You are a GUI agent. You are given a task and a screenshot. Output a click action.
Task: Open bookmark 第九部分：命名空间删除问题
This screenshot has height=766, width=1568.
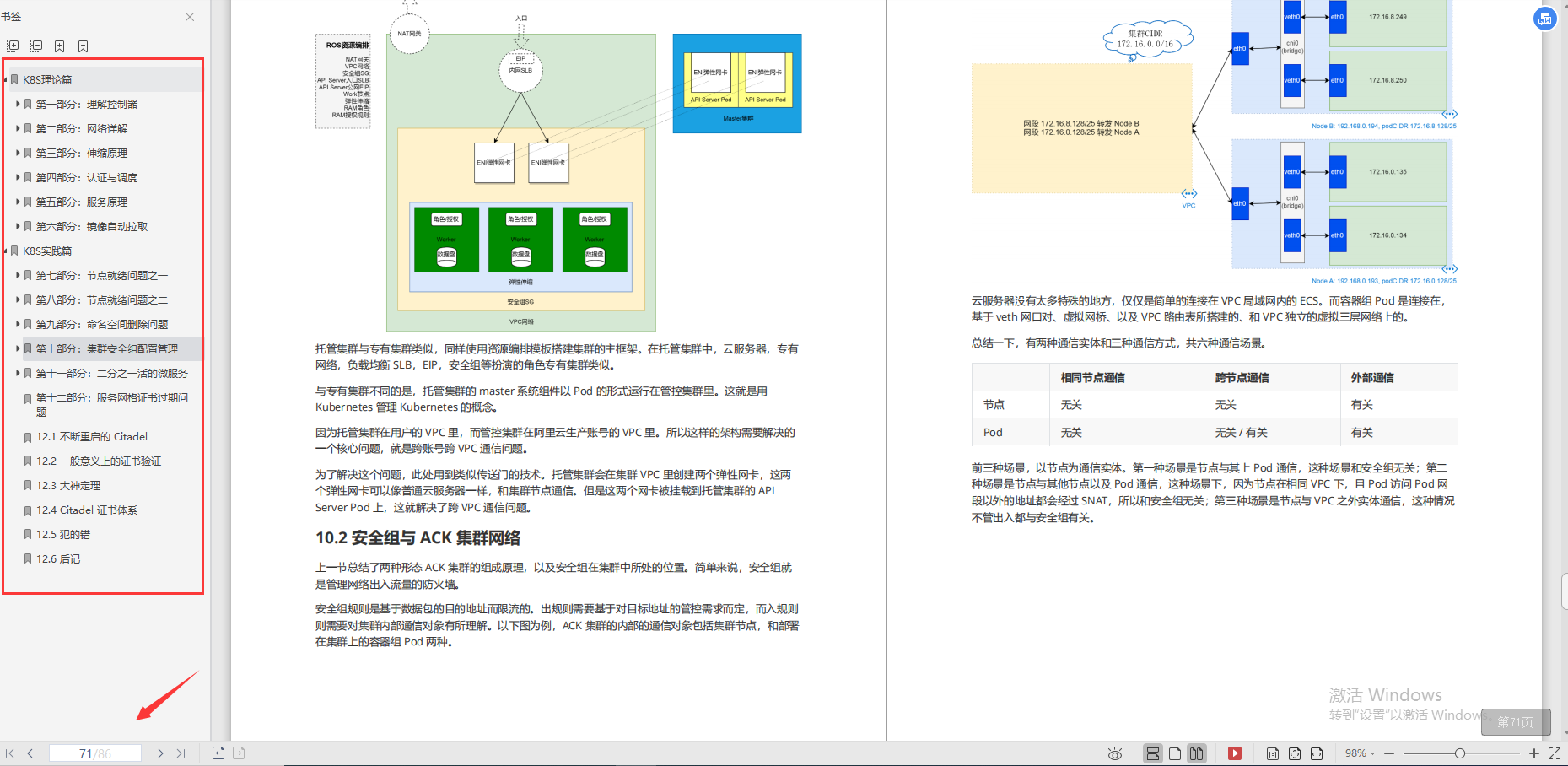tap(102, 325)
